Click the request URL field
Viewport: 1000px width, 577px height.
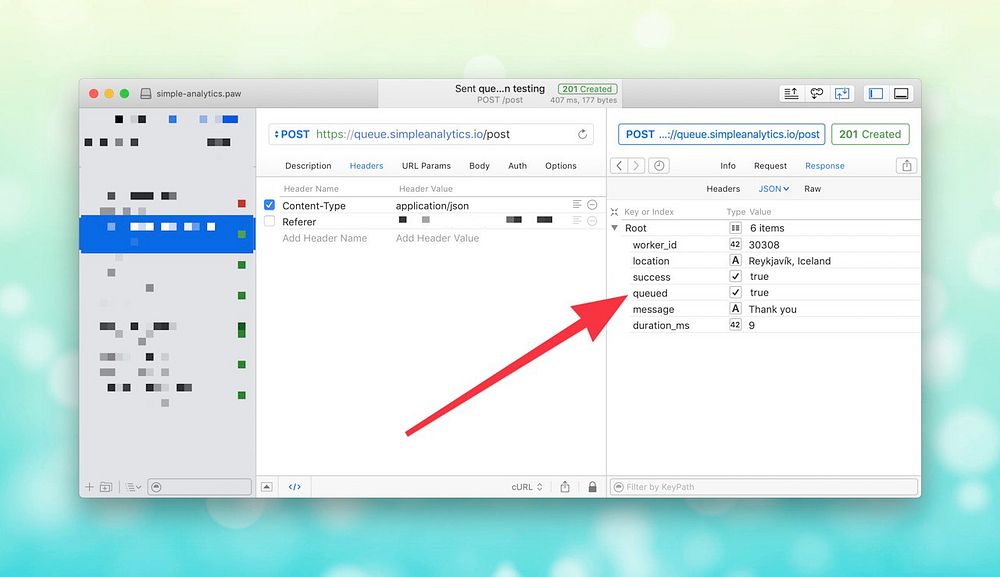point(430,135)
